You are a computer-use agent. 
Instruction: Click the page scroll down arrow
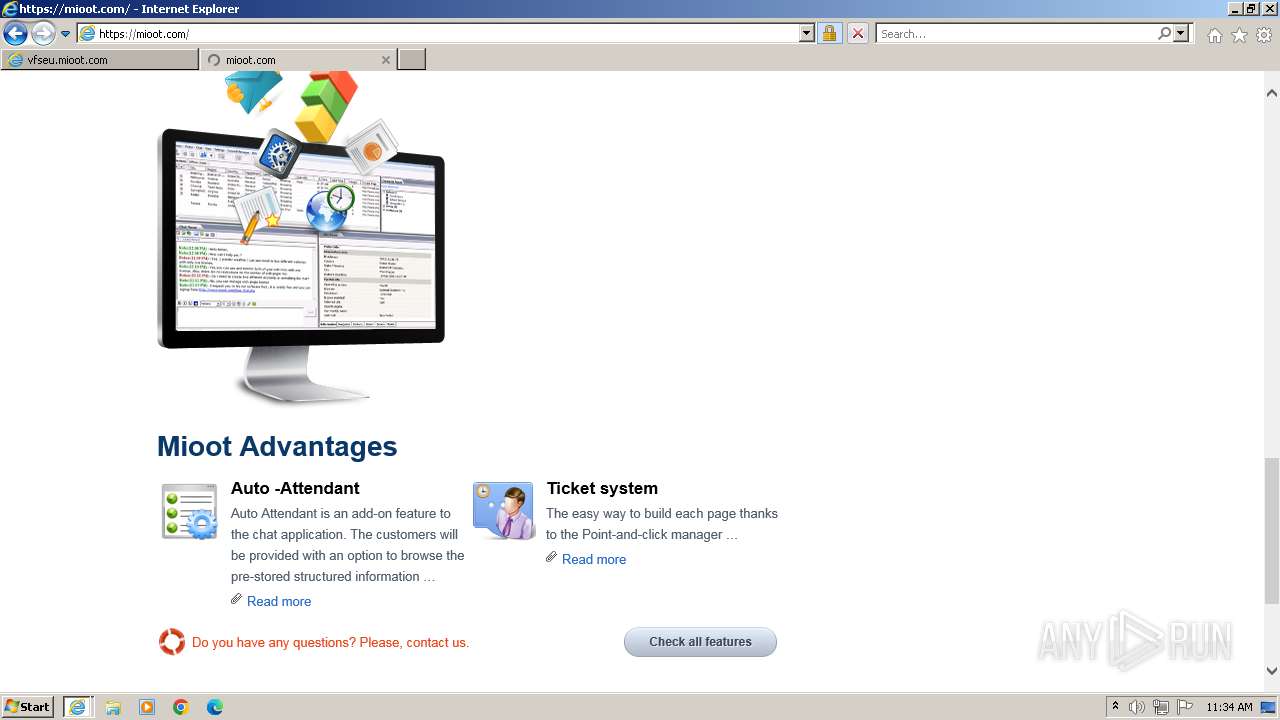(1271, 671)
